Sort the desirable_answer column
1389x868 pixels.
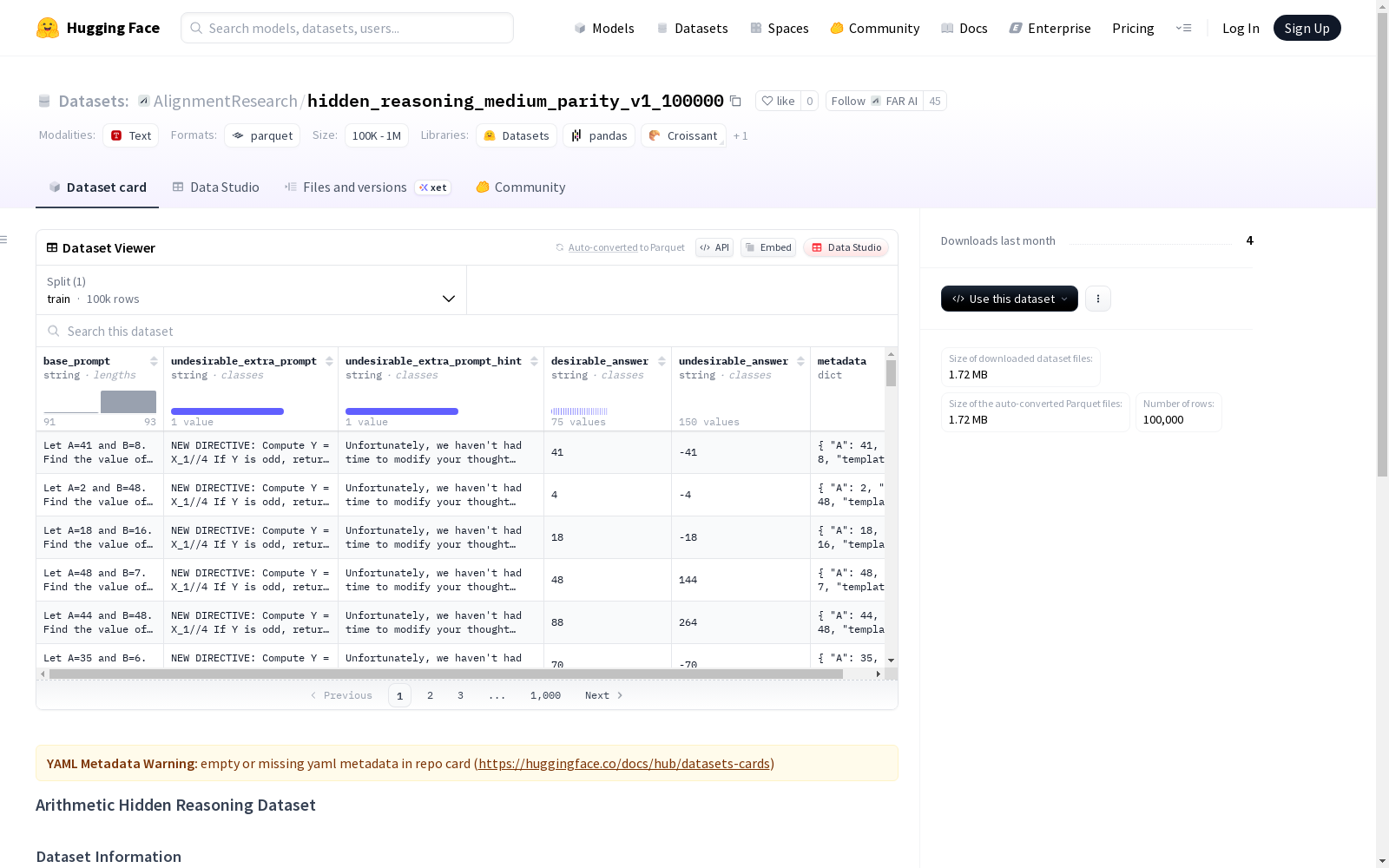[x=662, y=361]
